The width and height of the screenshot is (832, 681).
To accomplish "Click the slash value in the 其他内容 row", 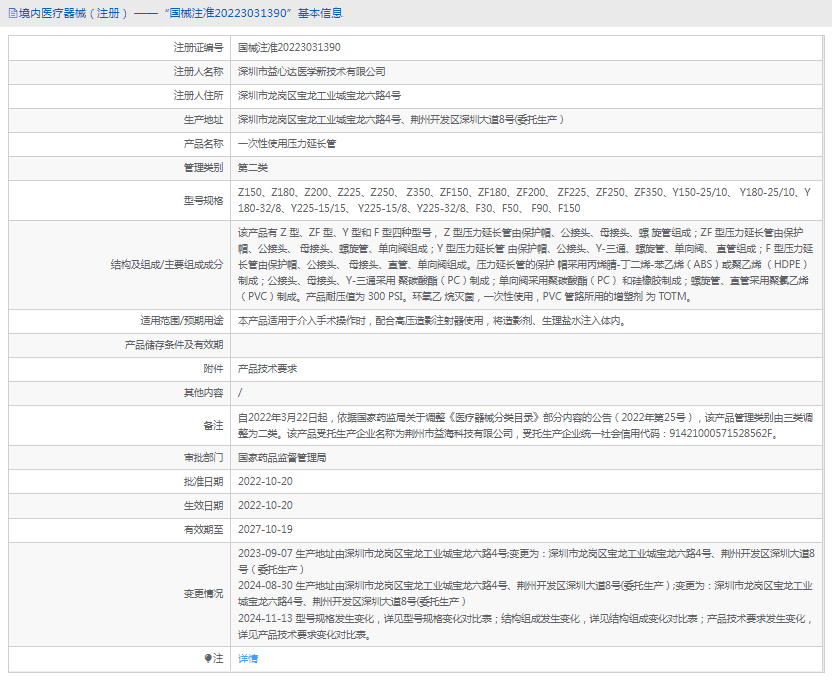I will pyautogui.click(x=240, y=393).
